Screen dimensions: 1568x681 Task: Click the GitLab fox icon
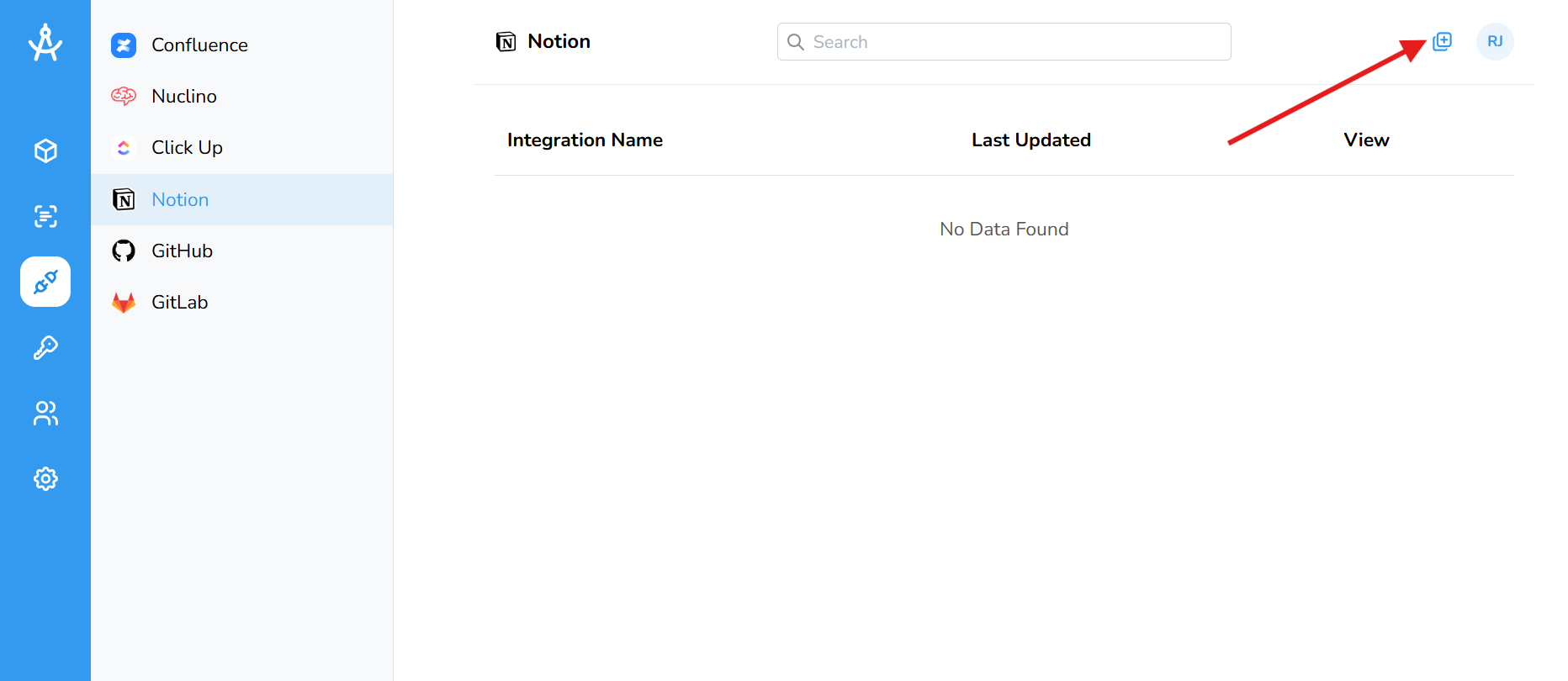point(124,303)
